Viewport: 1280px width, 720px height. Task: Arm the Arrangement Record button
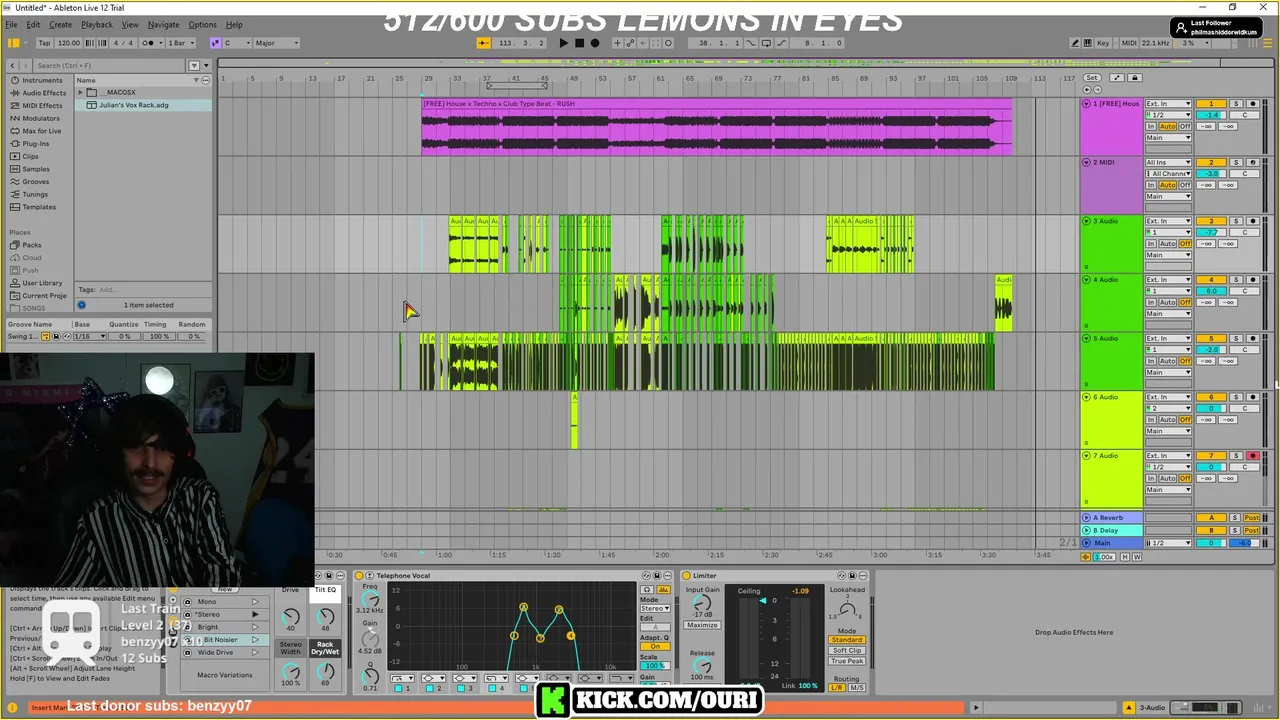point(595,43)
